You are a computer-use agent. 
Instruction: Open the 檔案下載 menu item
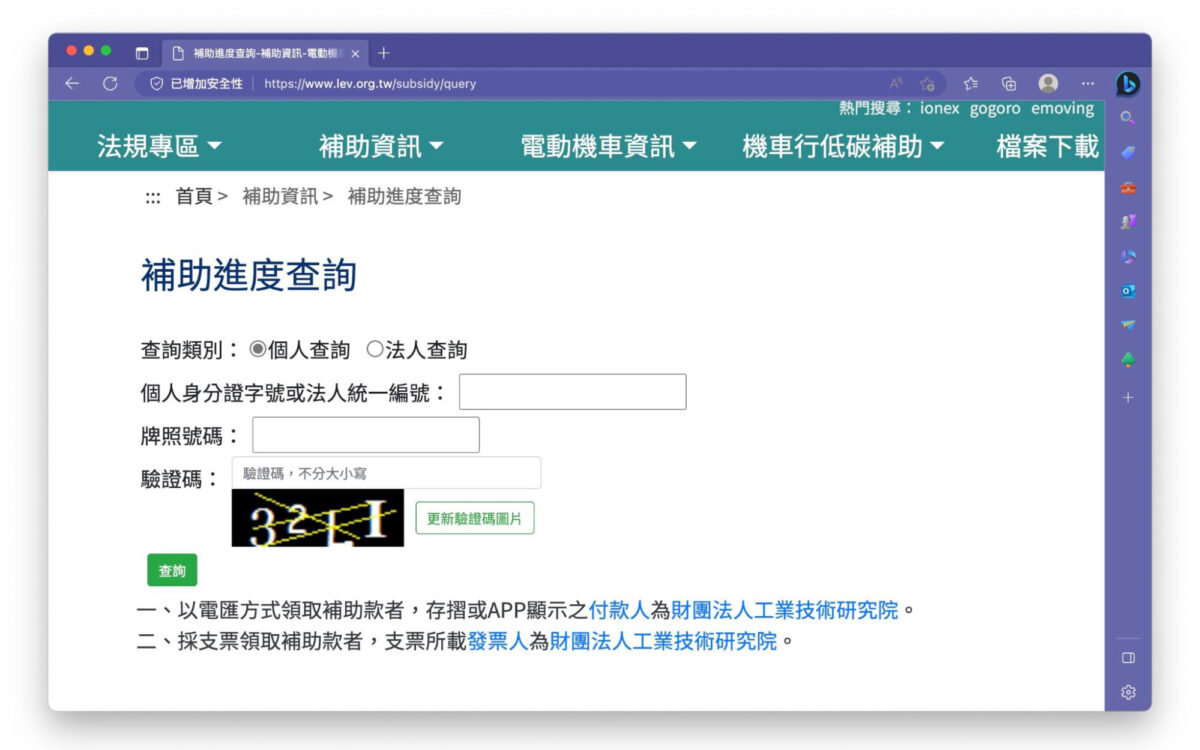coord(1048,147)
